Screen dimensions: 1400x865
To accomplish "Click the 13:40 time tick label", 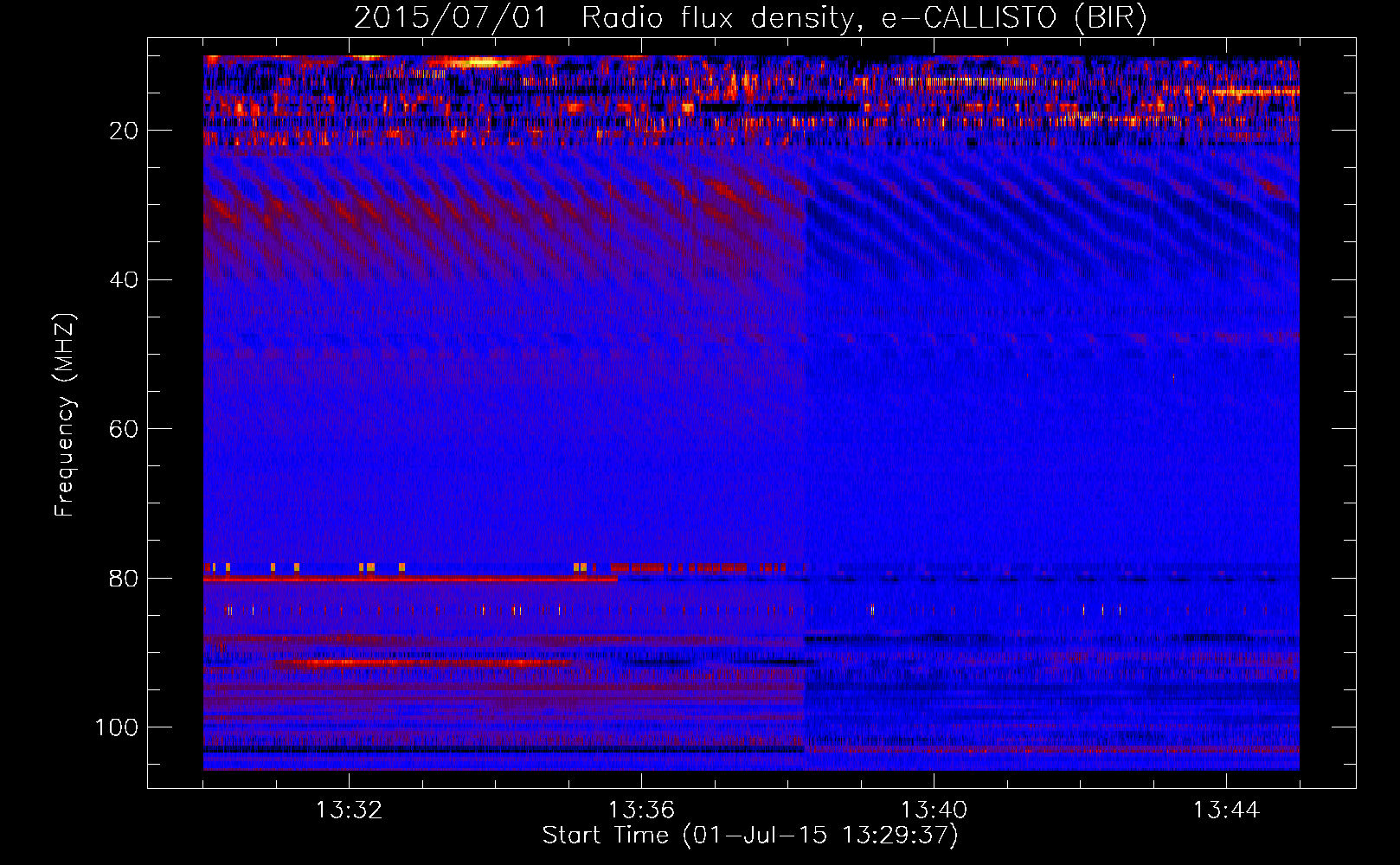I will (934, 811).
